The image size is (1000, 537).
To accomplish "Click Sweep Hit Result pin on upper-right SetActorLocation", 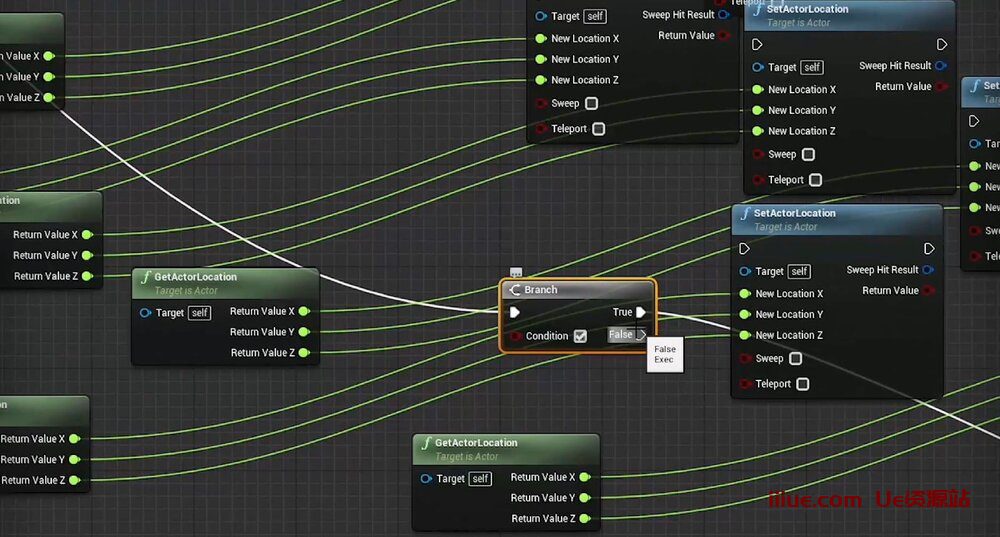I will click(x=941, y=66).
